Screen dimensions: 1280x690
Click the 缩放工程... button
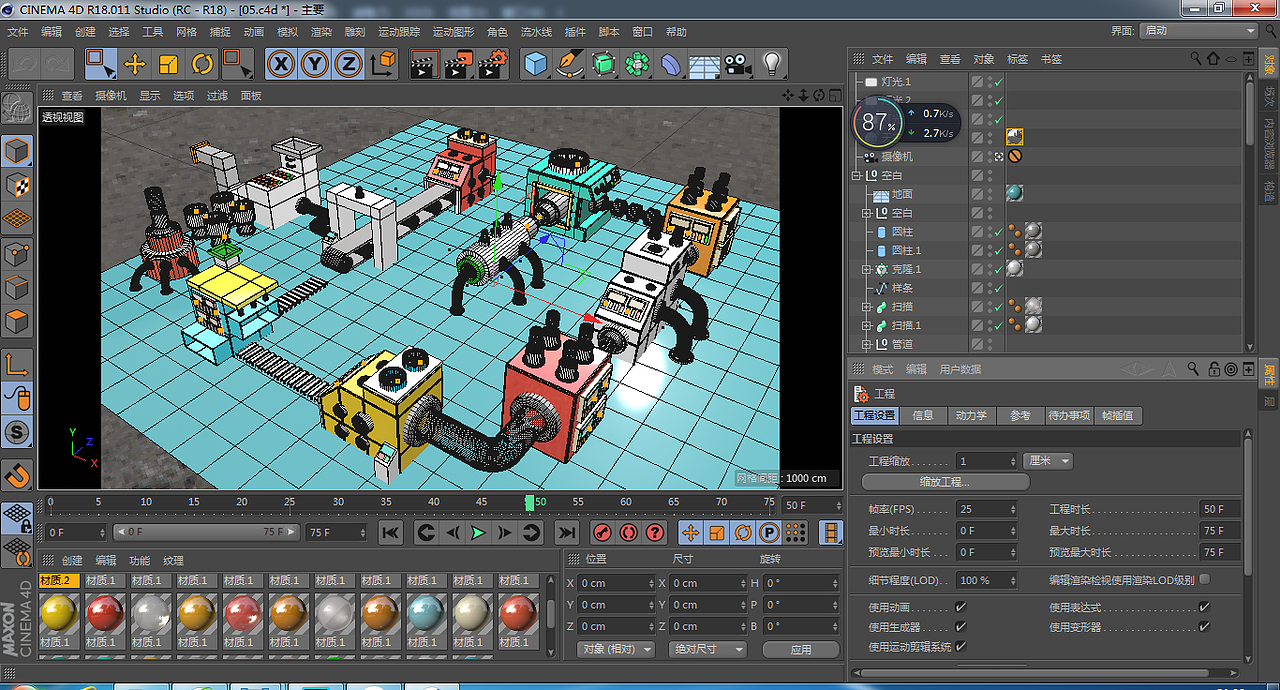click(945, 482)
